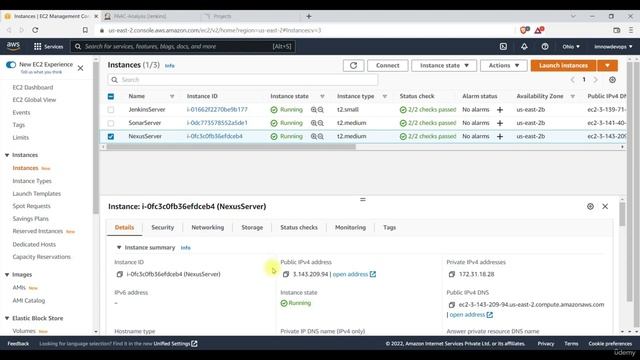Add alarm for JenkinsServer

pos(500,110)
